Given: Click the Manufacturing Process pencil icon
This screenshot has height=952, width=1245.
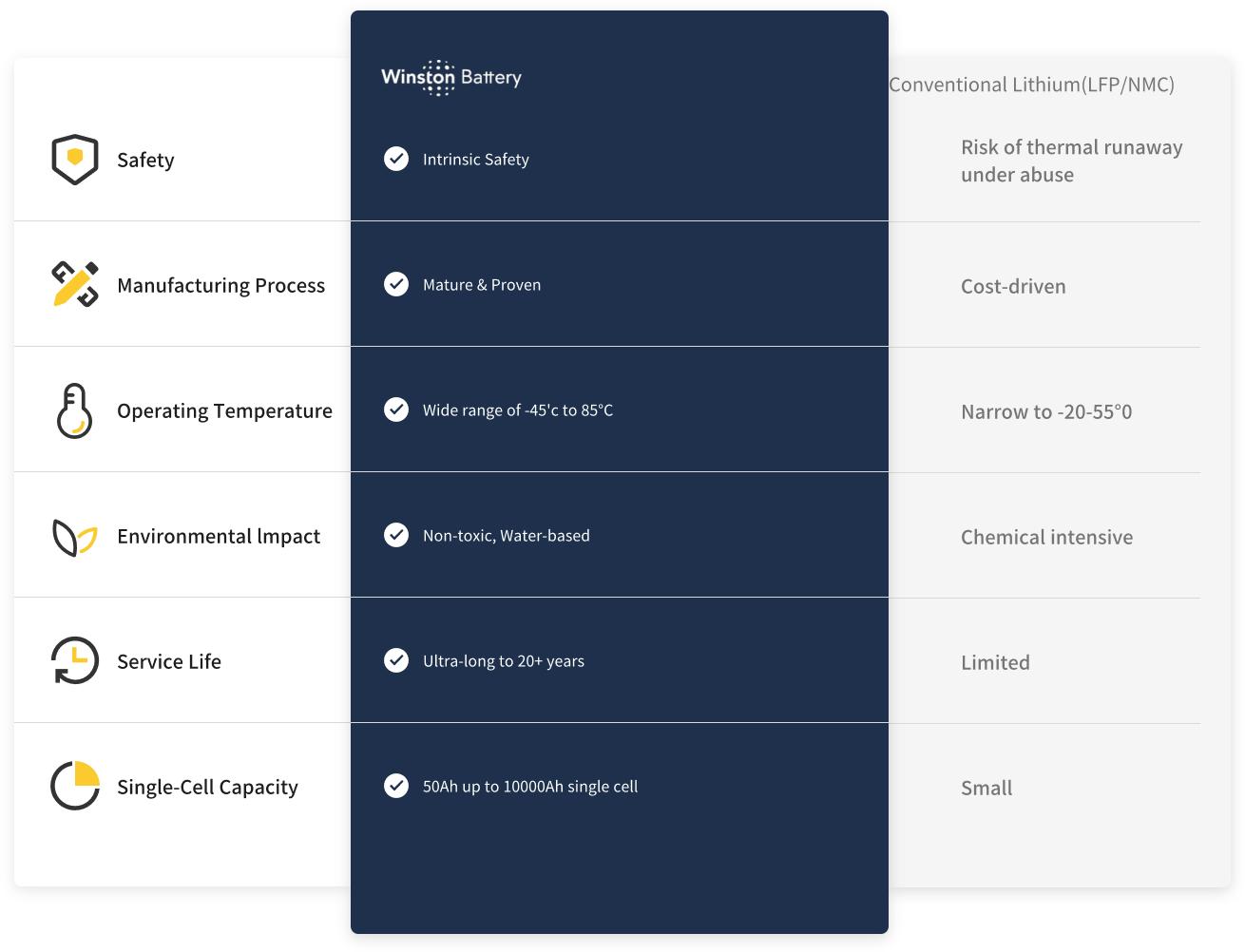Looking at the screenshot, I should [x=74, y=284].
